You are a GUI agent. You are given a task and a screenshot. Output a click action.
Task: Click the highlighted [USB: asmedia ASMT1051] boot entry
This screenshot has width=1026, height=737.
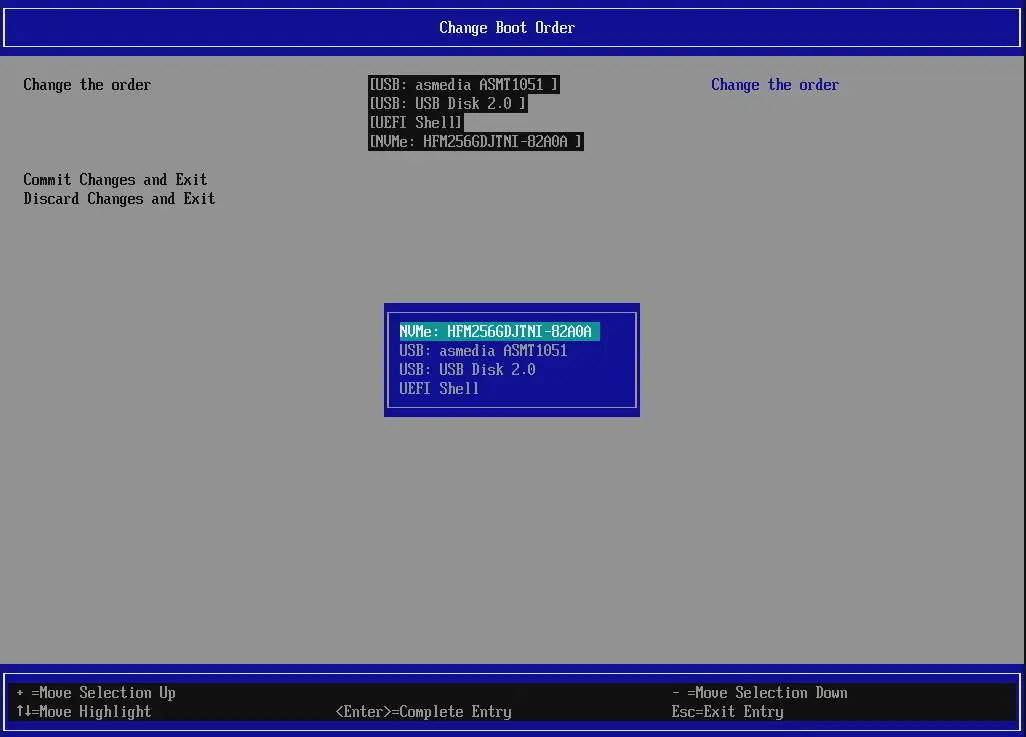pos(463,84)
